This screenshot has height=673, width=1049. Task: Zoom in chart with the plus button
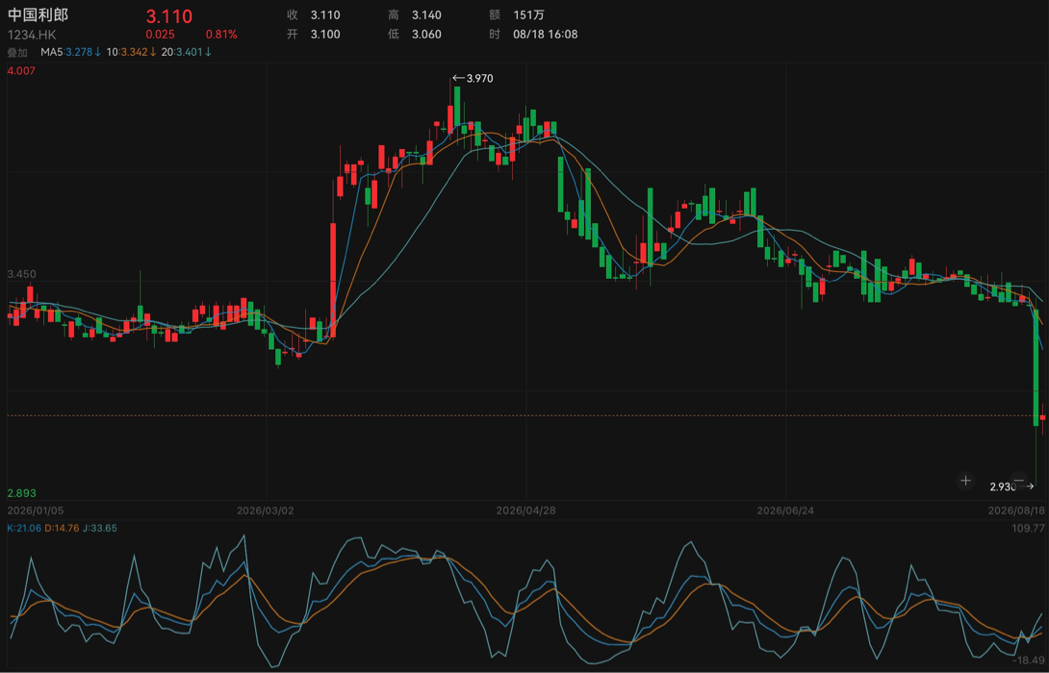pos(965,480)
